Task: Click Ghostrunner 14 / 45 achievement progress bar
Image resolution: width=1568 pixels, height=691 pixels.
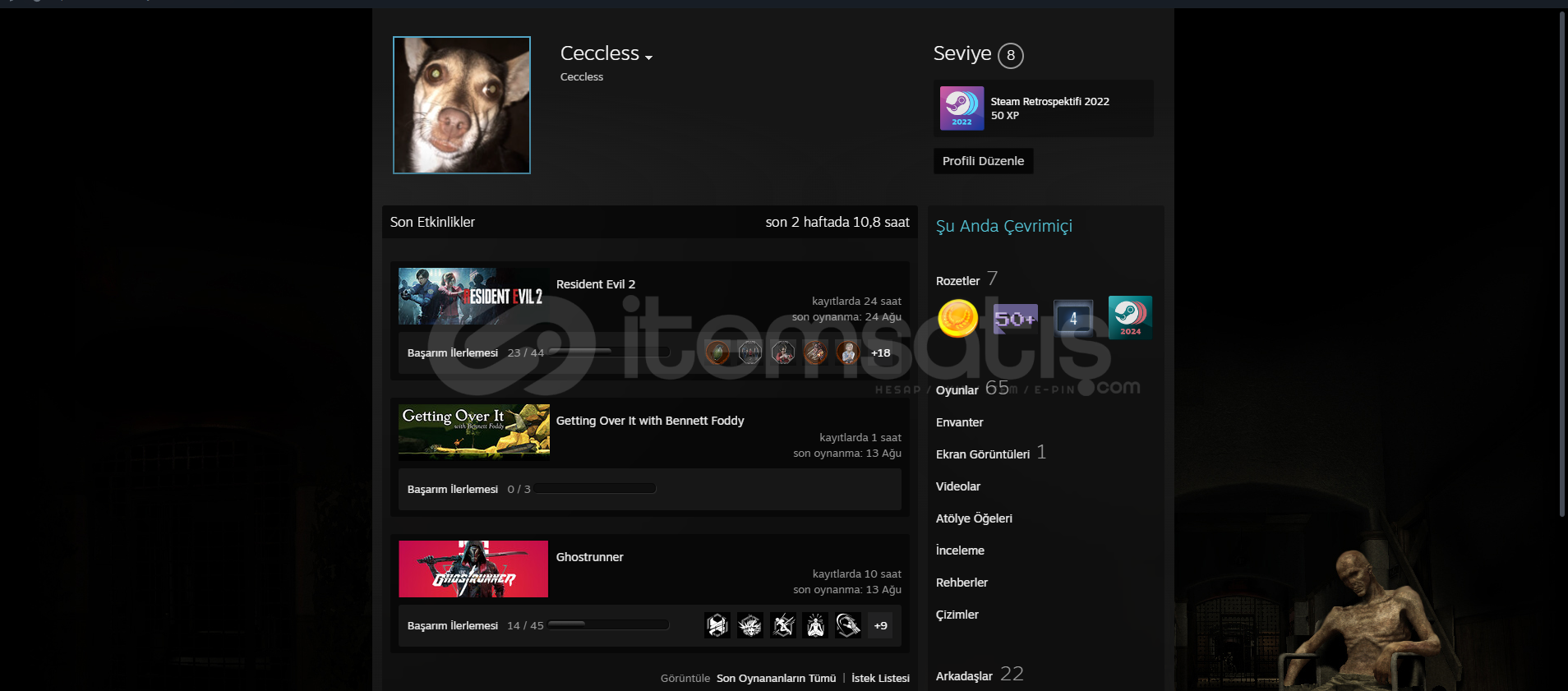Action: pos(609,625)
